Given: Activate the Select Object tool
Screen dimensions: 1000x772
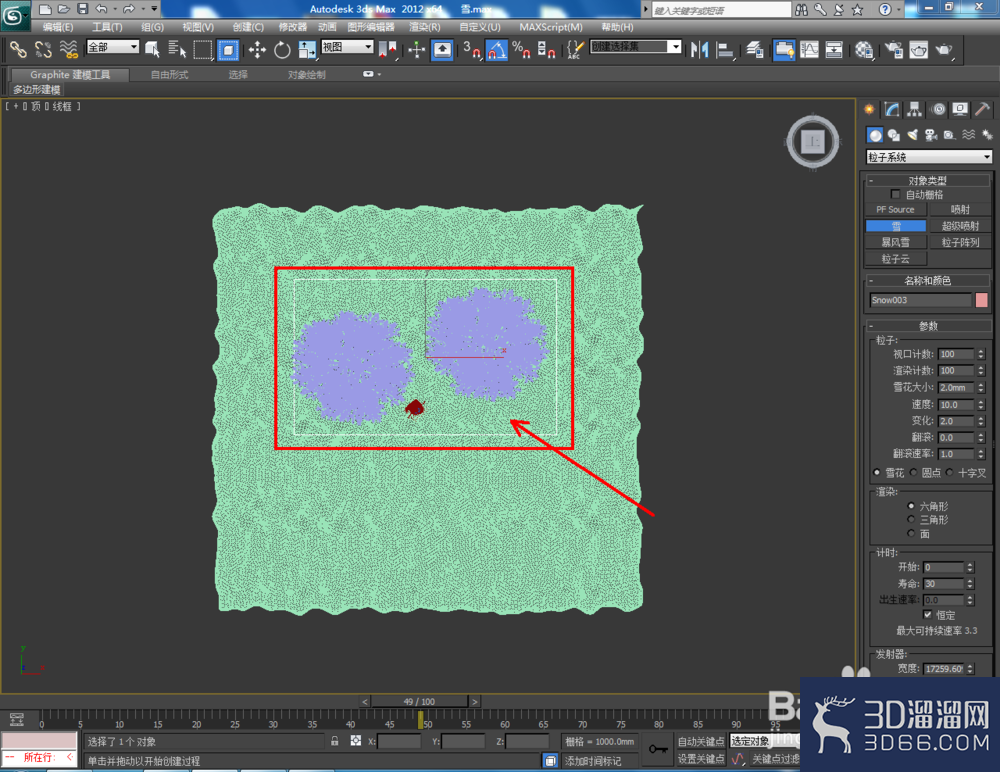Looking at the screenshot, I should [x=152, y=49].
